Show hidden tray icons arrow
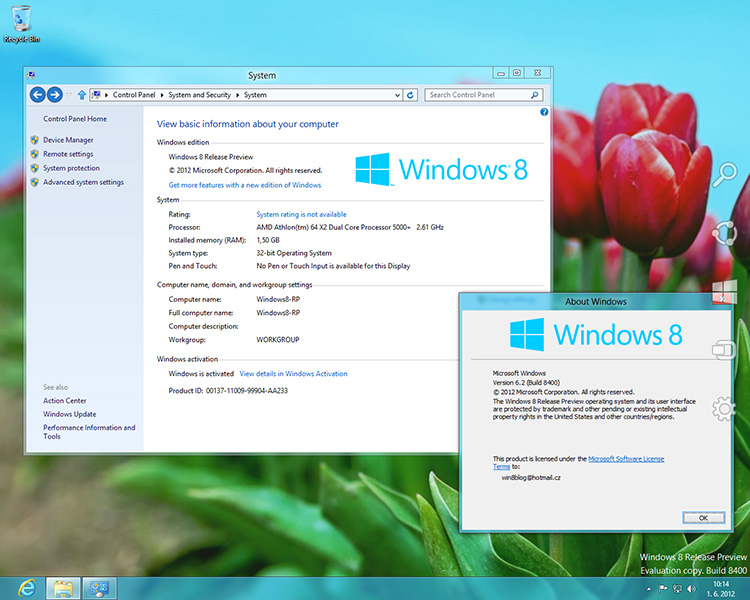 [x=649, y=589]
